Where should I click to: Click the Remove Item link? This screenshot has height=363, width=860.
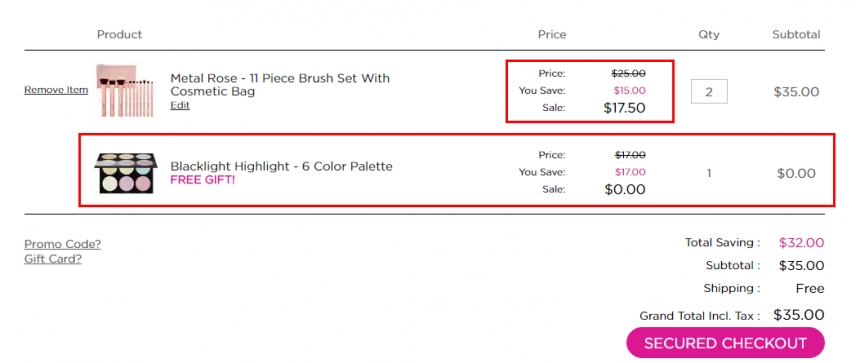point(56,90)
